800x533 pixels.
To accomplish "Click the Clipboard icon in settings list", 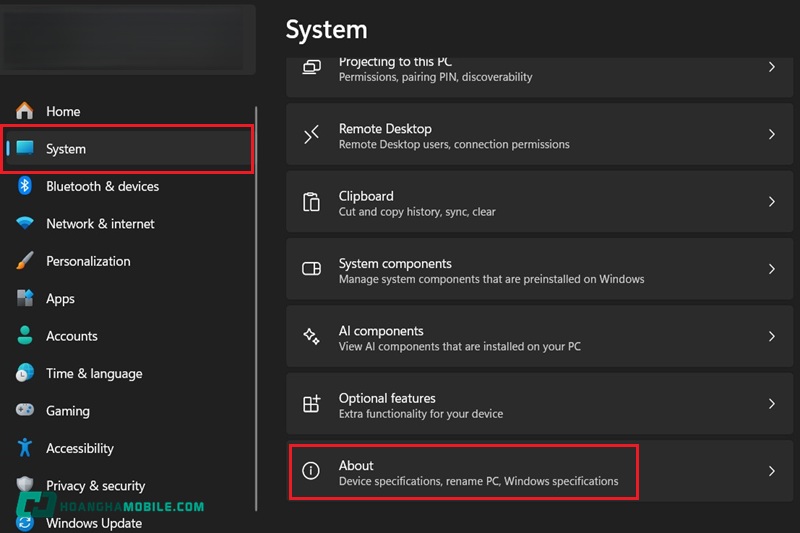I will pos(311,202).
